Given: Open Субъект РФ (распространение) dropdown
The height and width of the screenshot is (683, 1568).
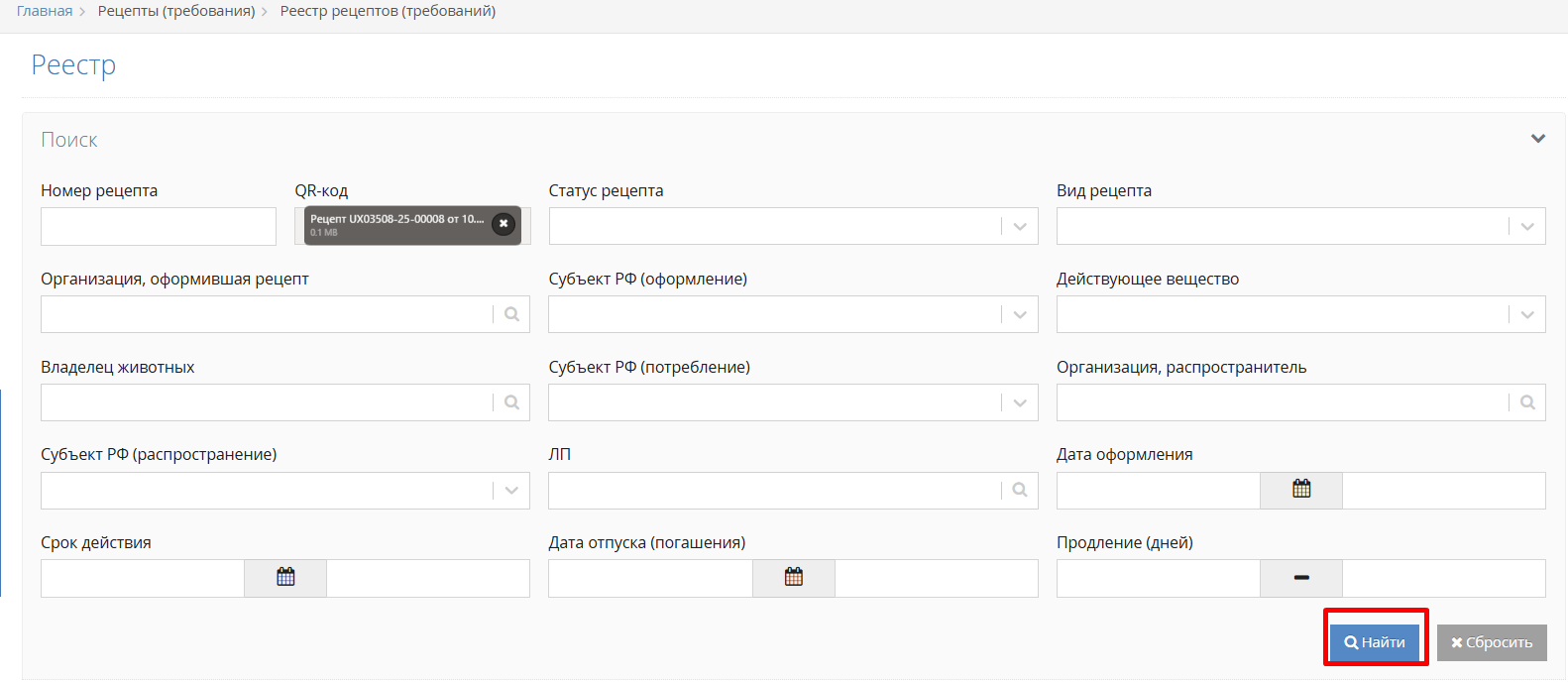Looking at the screenshot, I should [511, 491].
